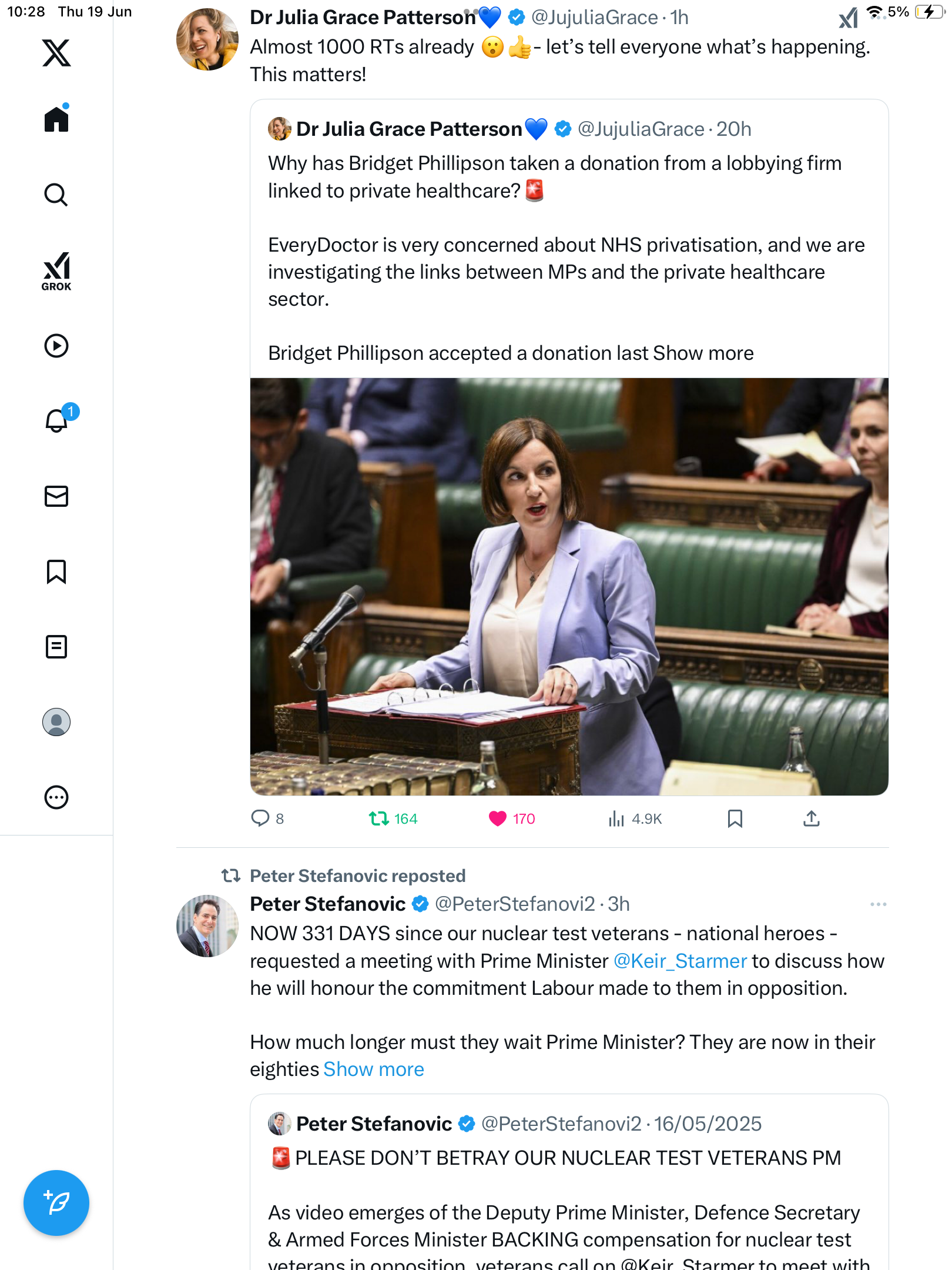Open the Search magnifier in sidebar
Image resolution: width=952 pixels, height=1270 pixels.
pyautogui.click(x=56, y=195)
